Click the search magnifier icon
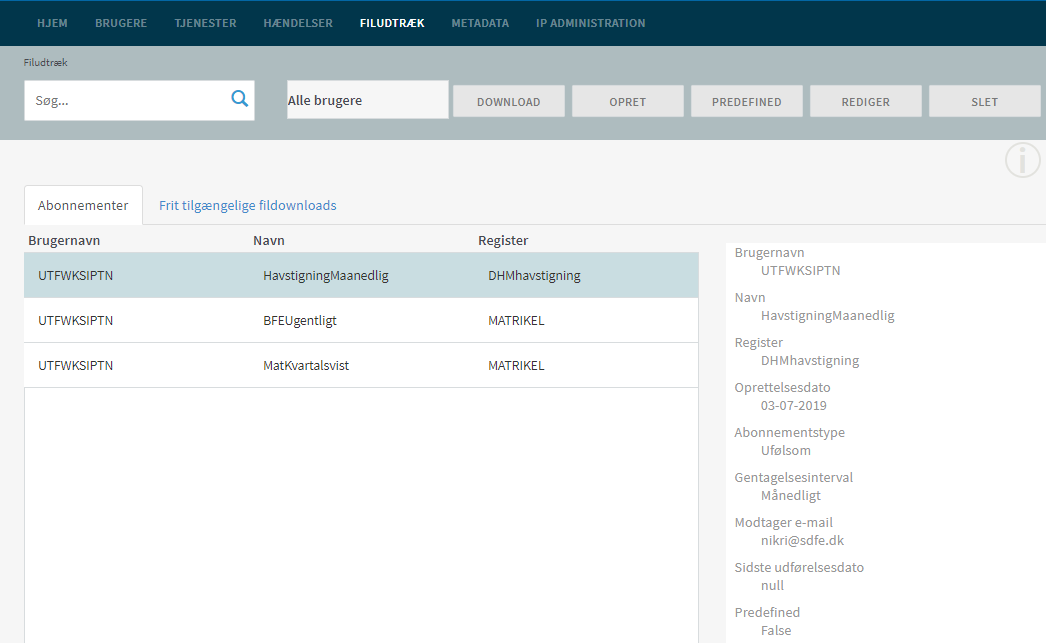Screen dimensions: 1046x643 click(239, 98)
